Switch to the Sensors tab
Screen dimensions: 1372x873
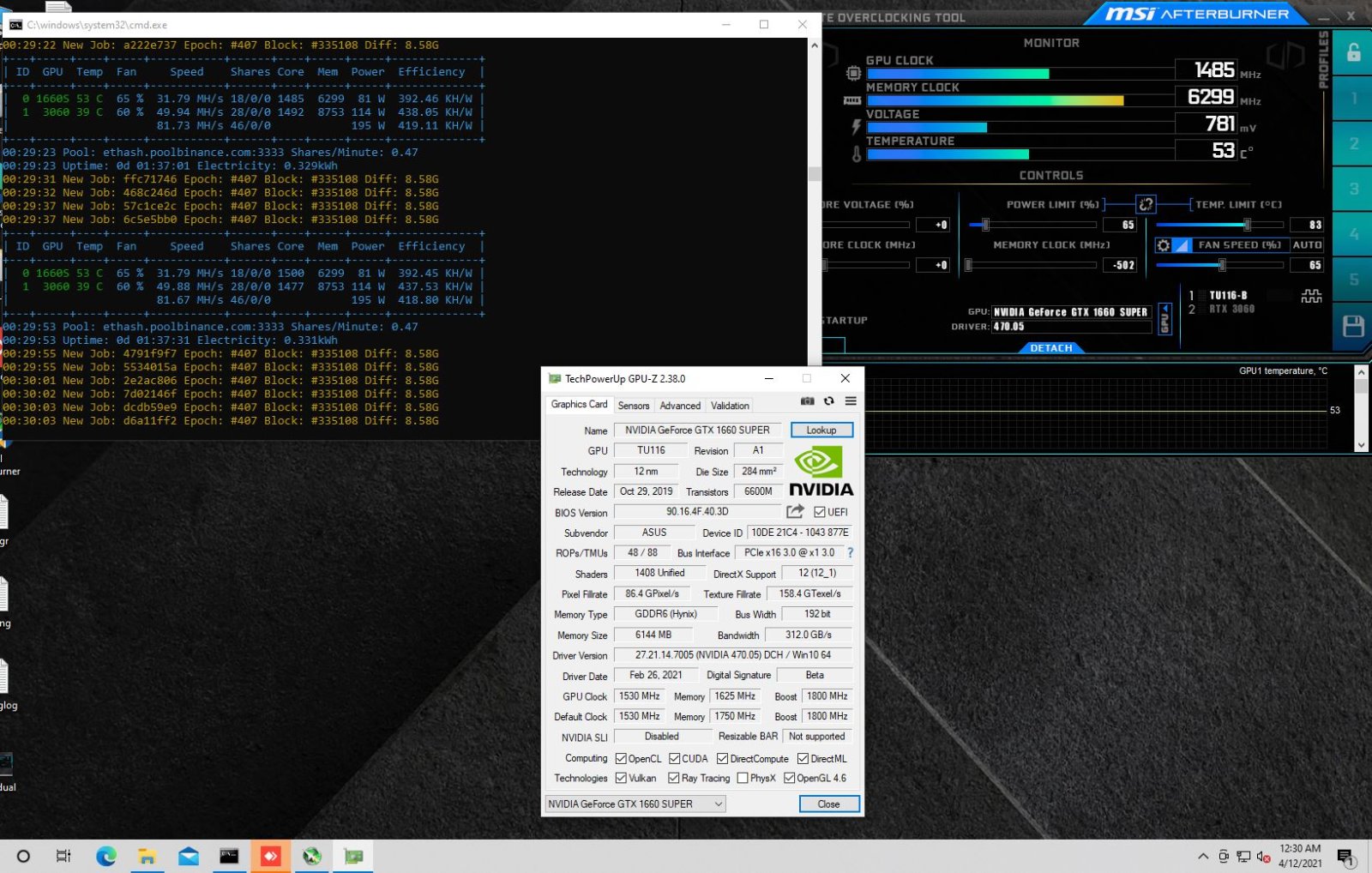(x=634, y=406)
